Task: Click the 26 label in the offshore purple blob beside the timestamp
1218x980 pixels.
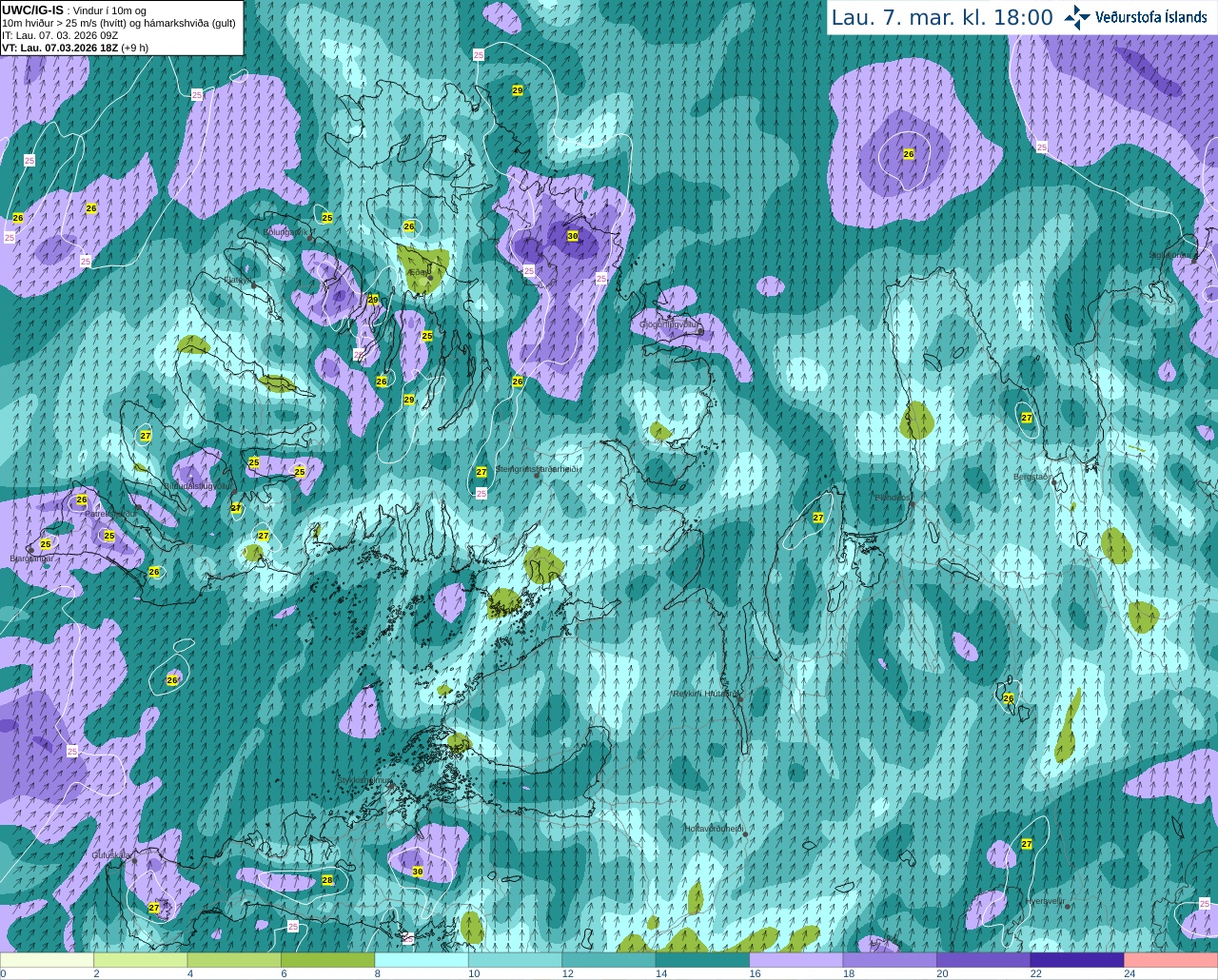Action: coord(909,154)
